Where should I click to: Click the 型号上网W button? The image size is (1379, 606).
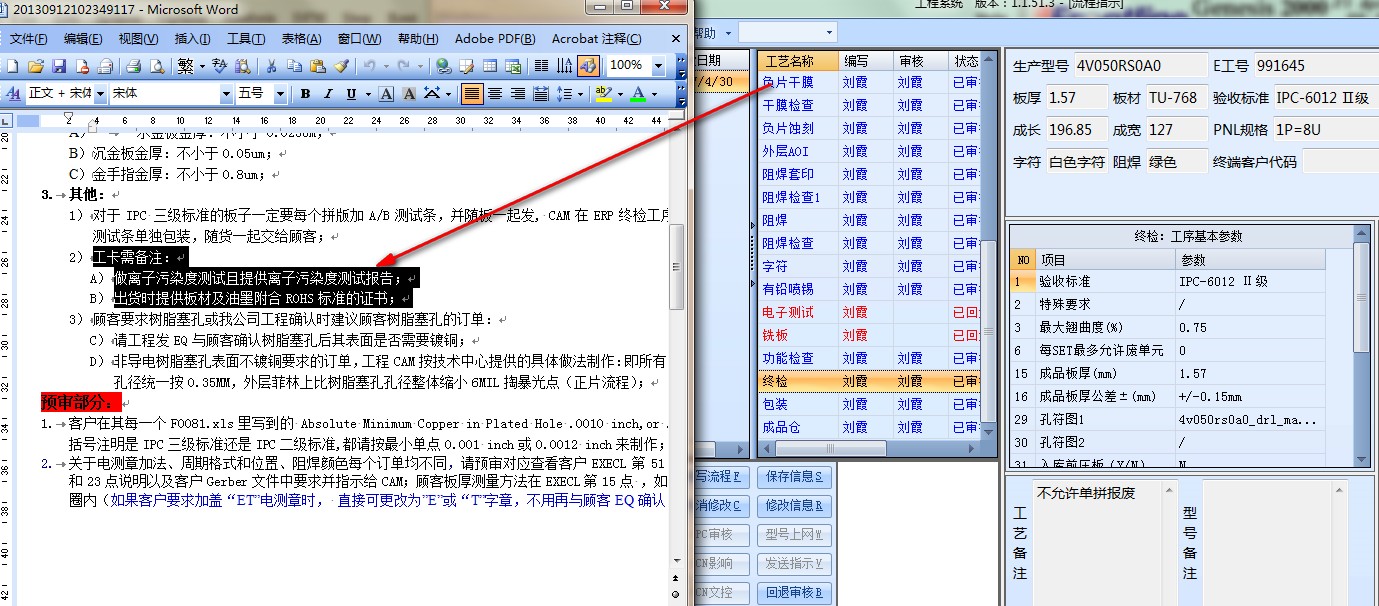coord(795,534)
